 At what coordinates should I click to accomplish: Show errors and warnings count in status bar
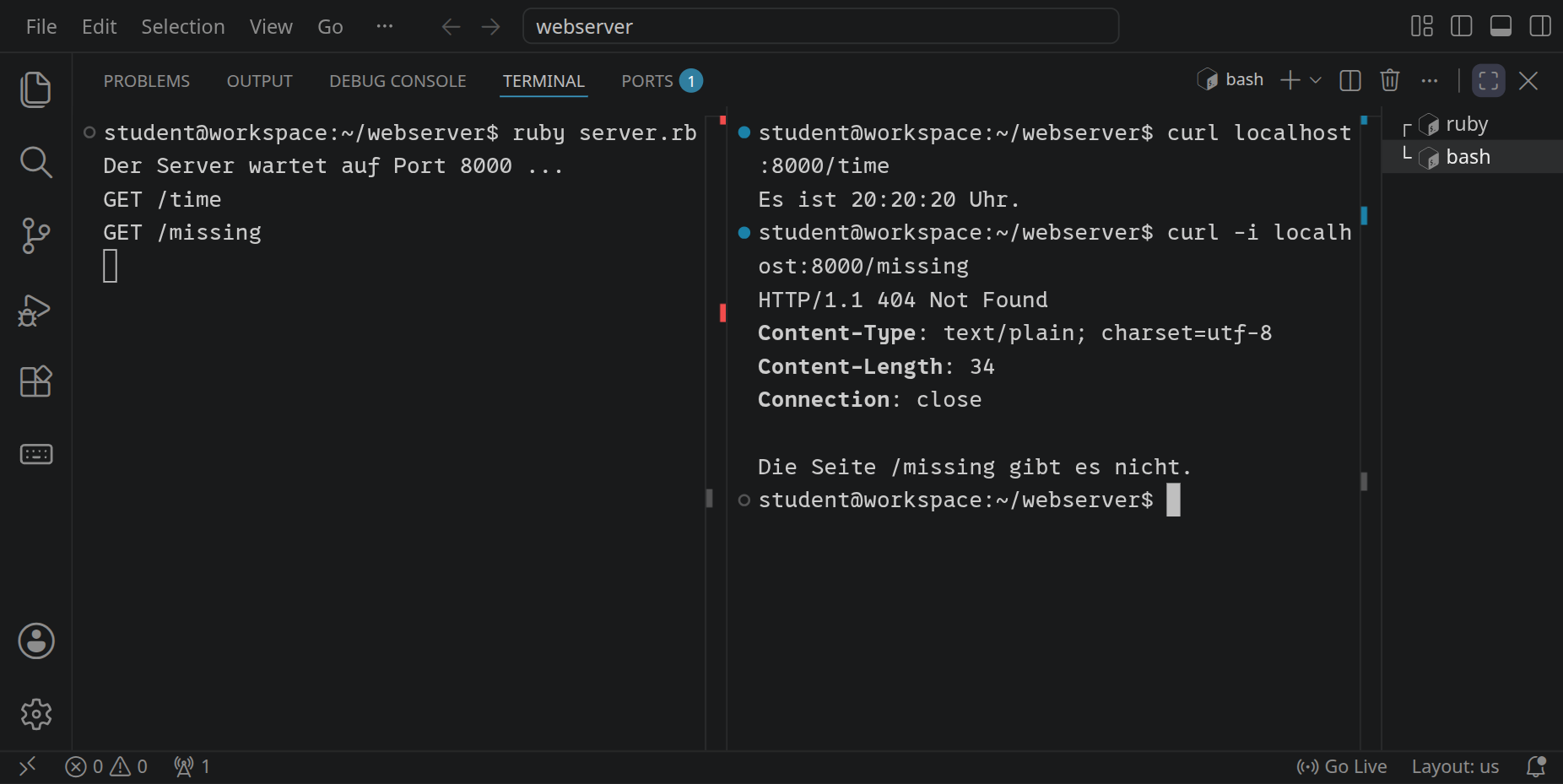[106, 766]
